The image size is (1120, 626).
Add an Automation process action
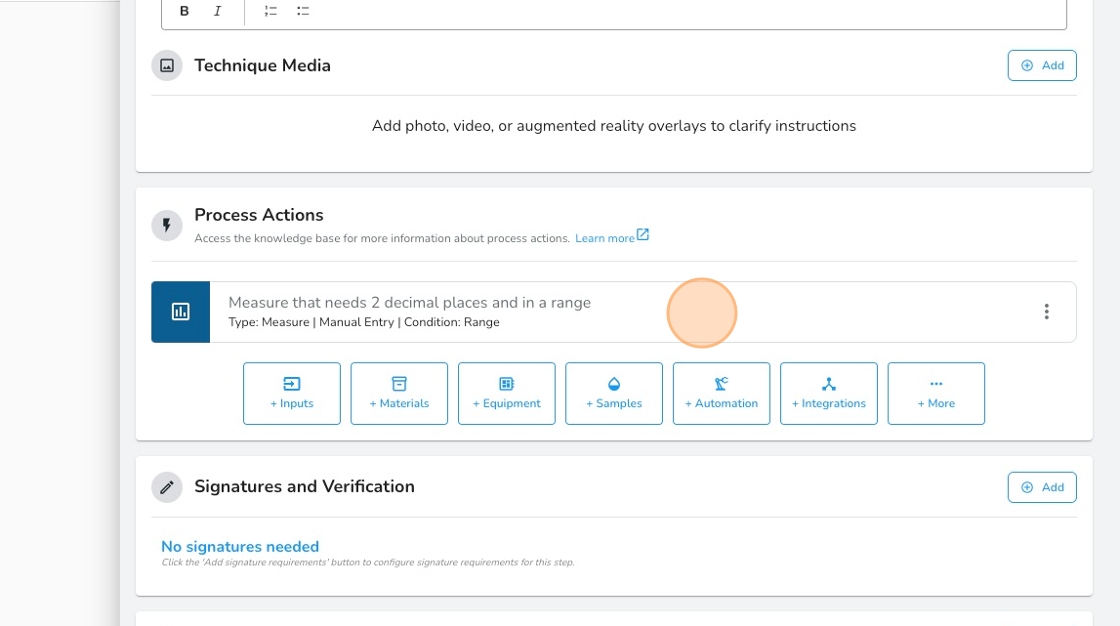[x=721, y=393]
